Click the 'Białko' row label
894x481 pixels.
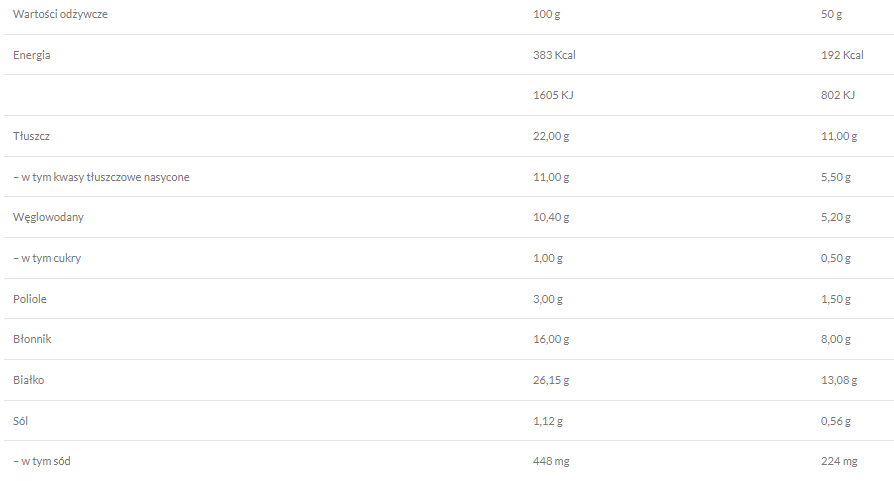28,380
